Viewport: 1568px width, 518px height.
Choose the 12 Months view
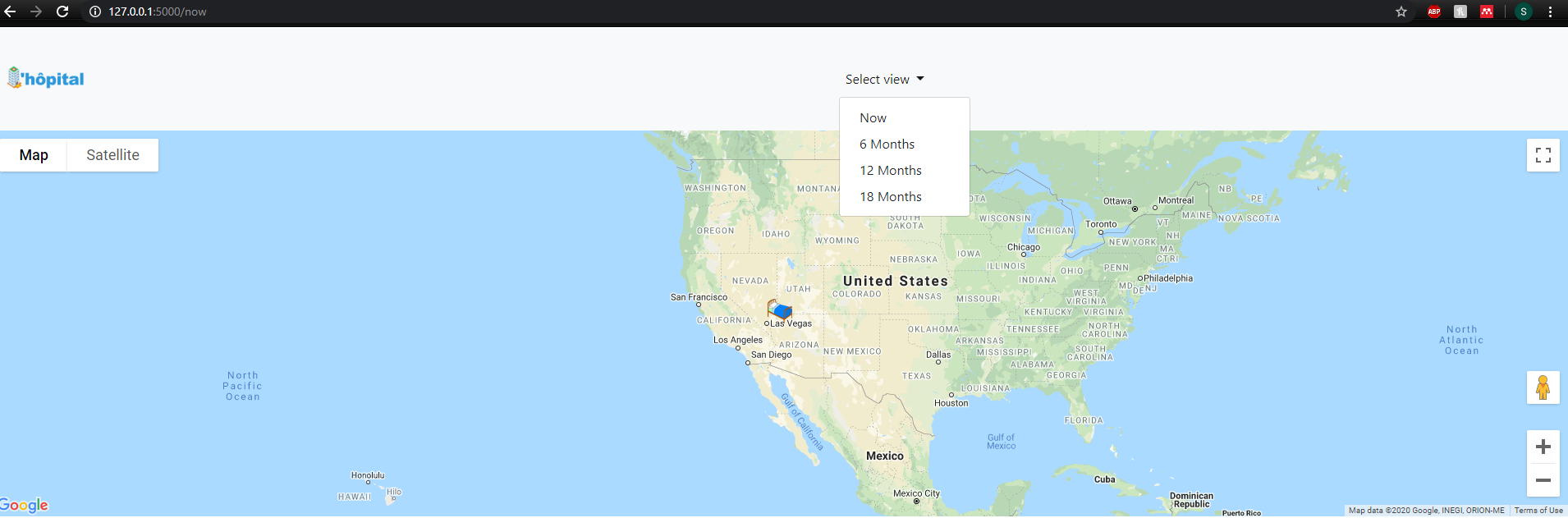pyautogui.click(x=905, y=171)
